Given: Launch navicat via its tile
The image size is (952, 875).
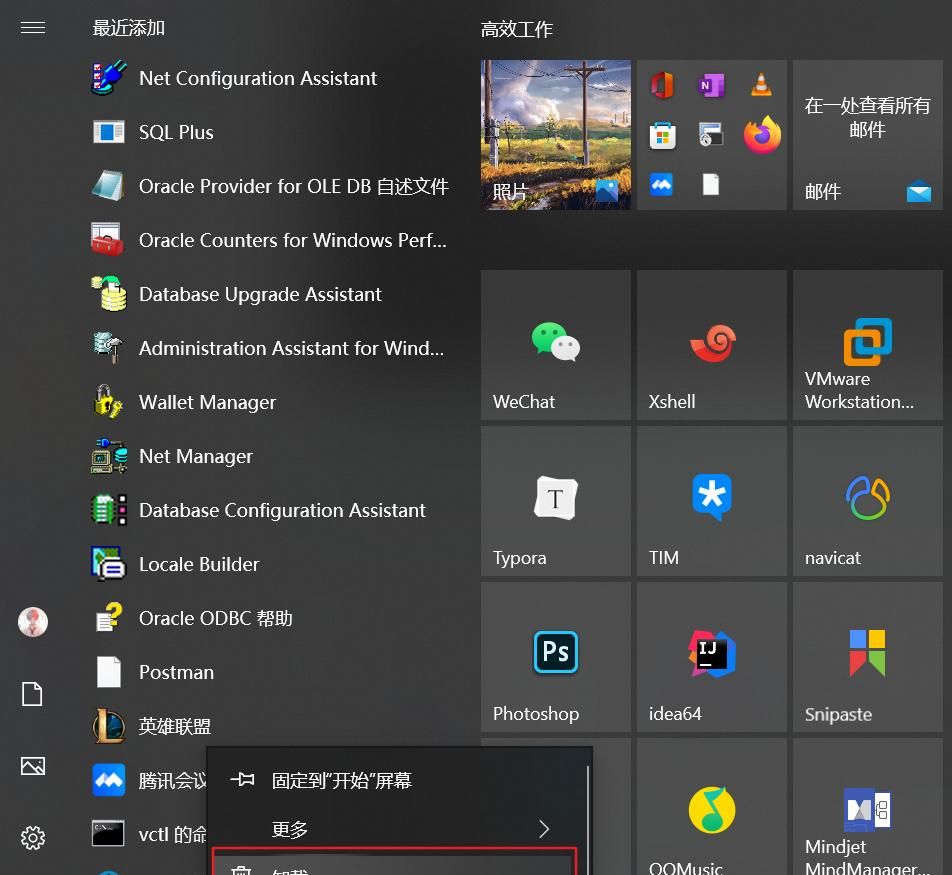Looking at the screenshot, I should (867, 501).
